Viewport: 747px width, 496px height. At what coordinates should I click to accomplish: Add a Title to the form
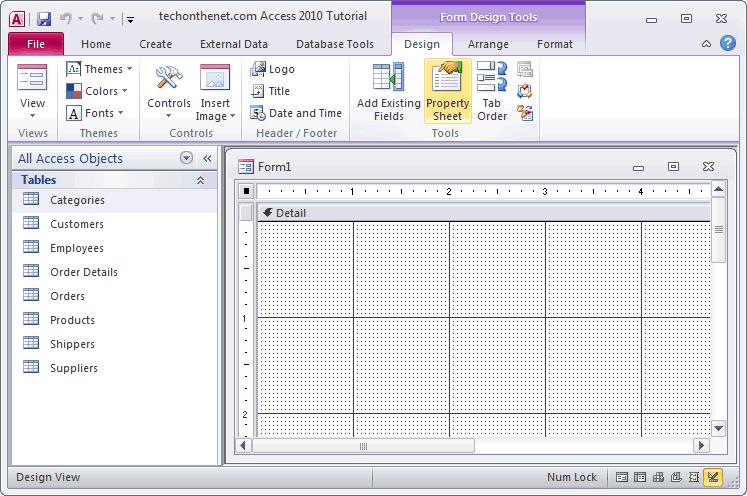tap(270, 91)
